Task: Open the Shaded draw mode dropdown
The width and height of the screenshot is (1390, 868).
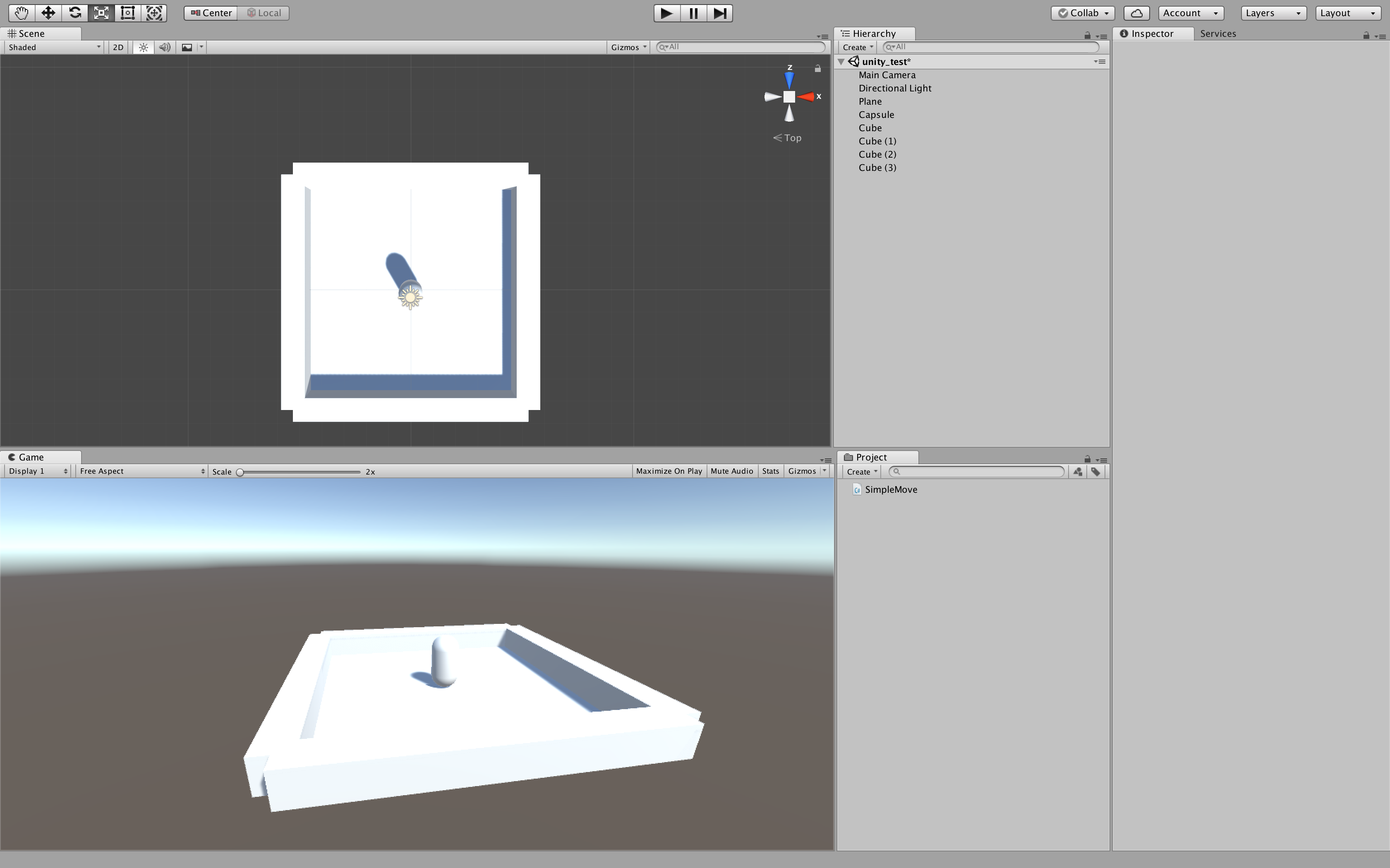Action: pos(55,47)
